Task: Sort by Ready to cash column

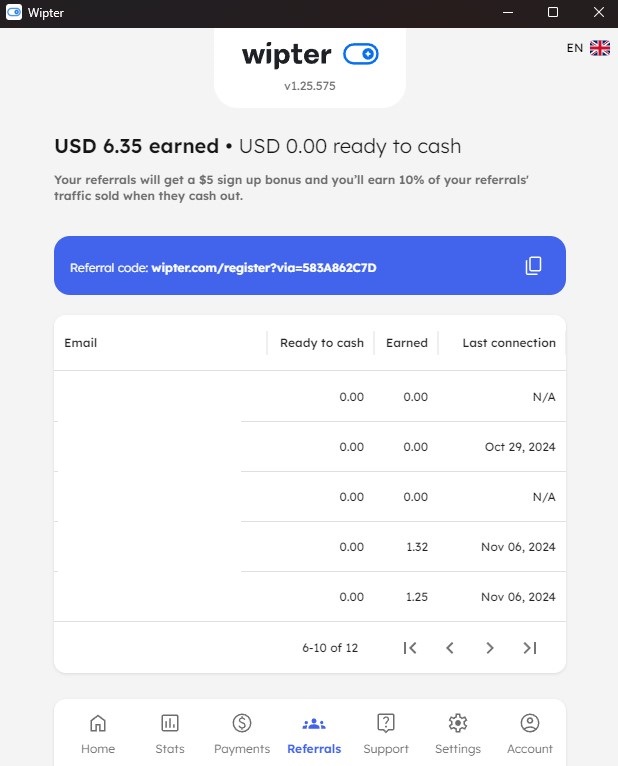Action: point(322,343)
